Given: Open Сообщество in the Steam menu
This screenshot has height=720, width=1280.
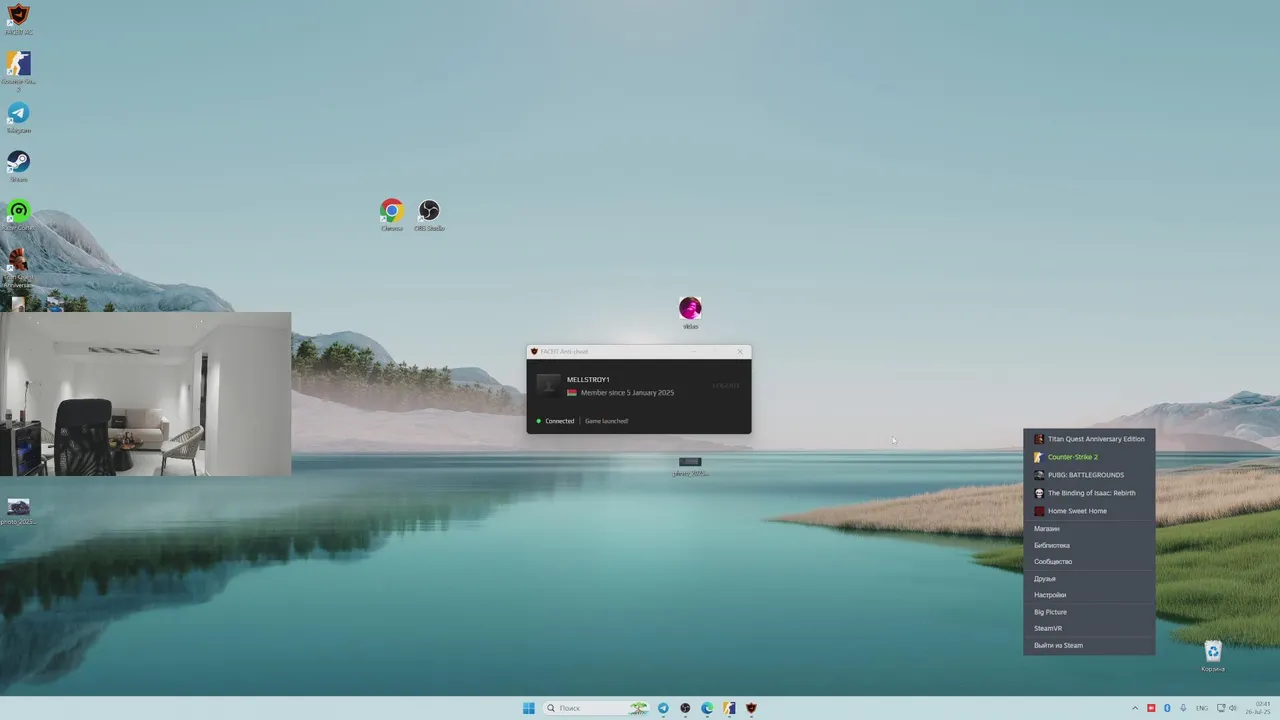Looking at the screenshot, I should point(1089,562).
